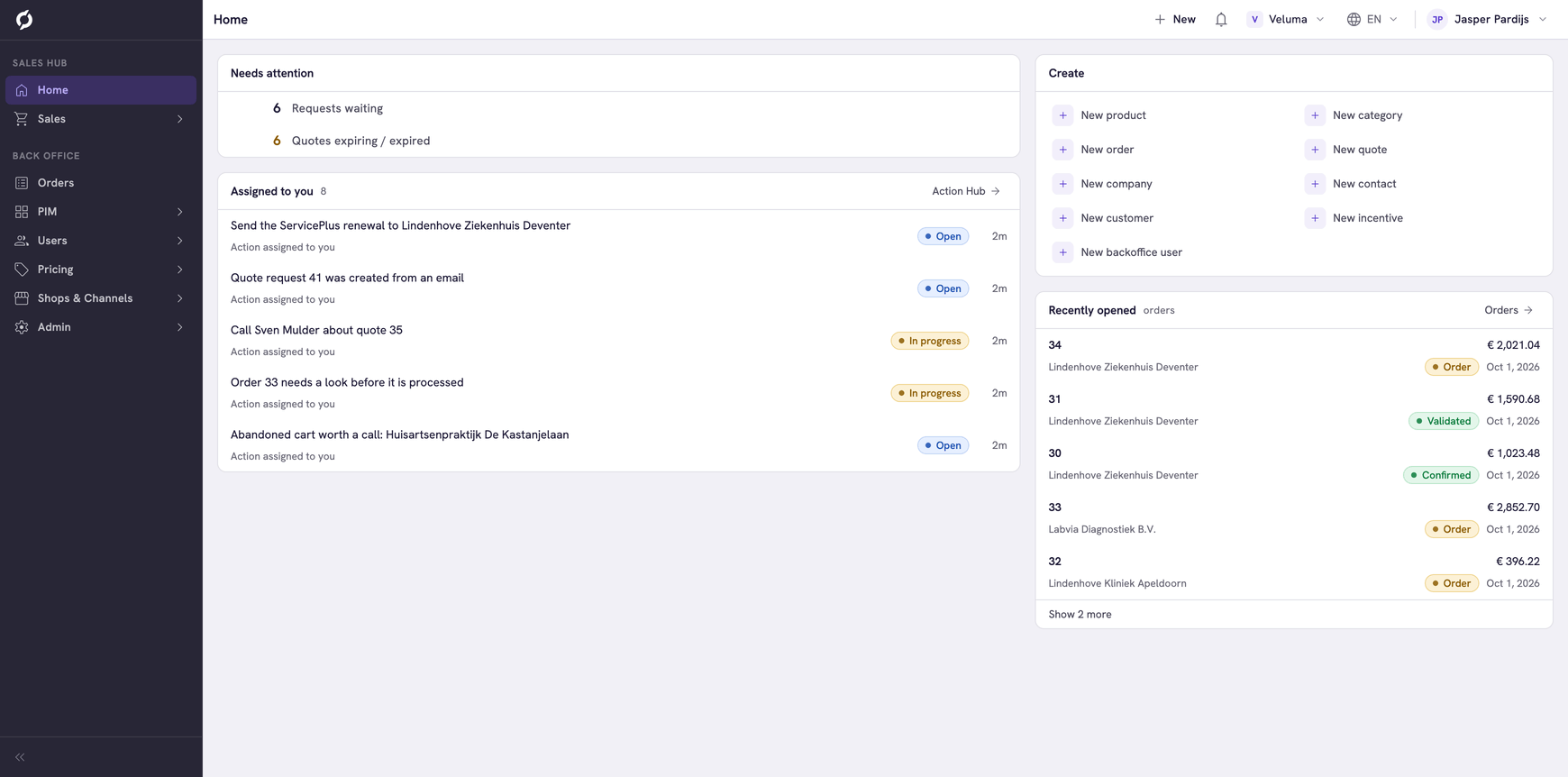1568x777 pixels.
Task: Open Pricing in the sidebar
Action: 101,270
